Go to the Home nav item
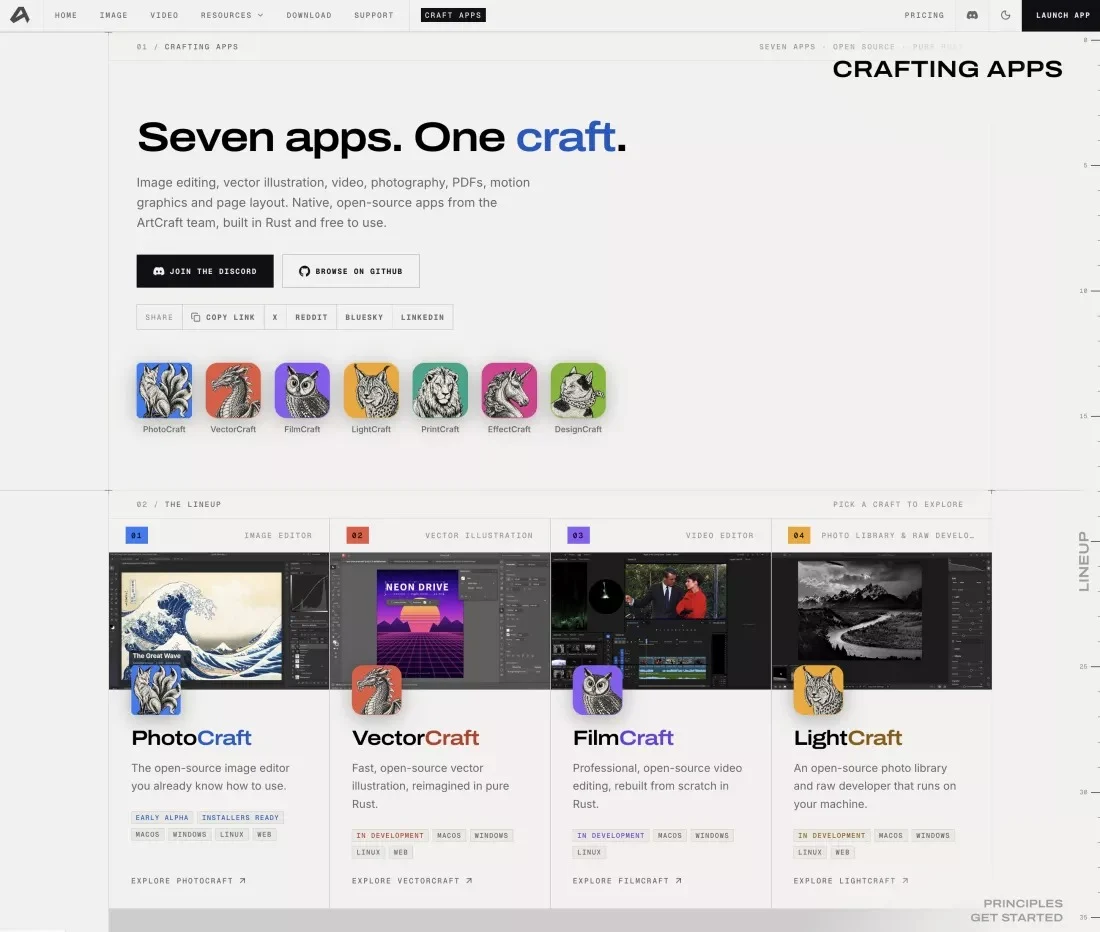 [x=66, y=15]
